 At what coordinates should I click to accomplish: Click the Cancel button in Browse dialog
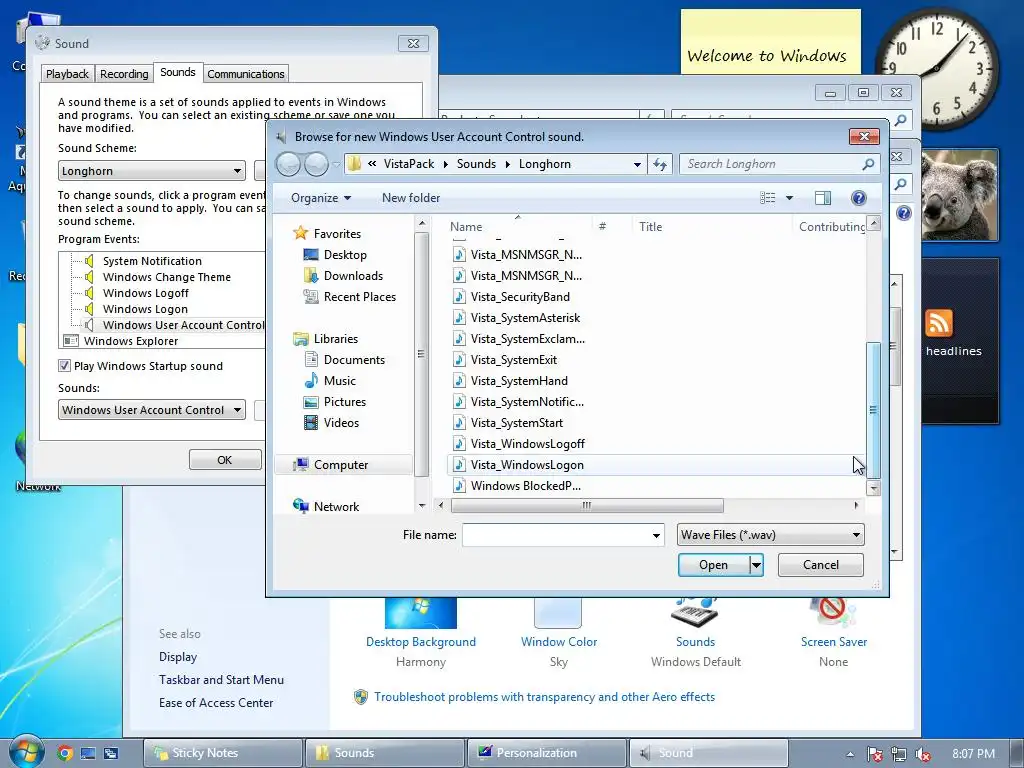[820, 565]
